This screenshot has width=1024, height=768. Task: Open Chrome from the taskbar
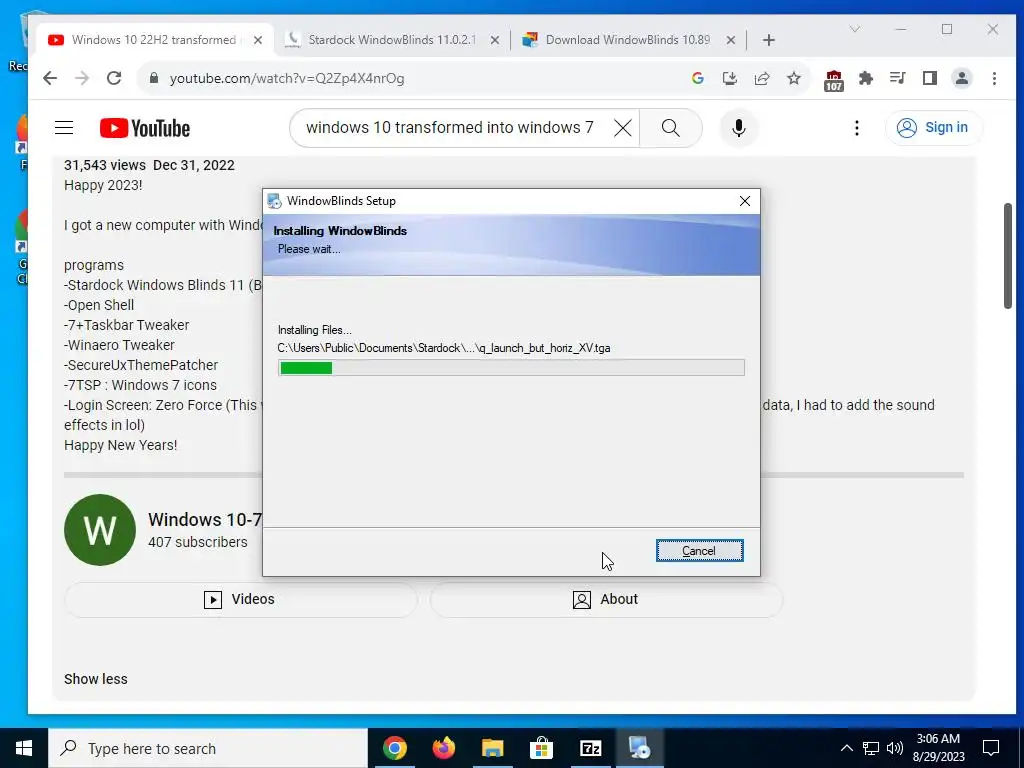point(394,748)
